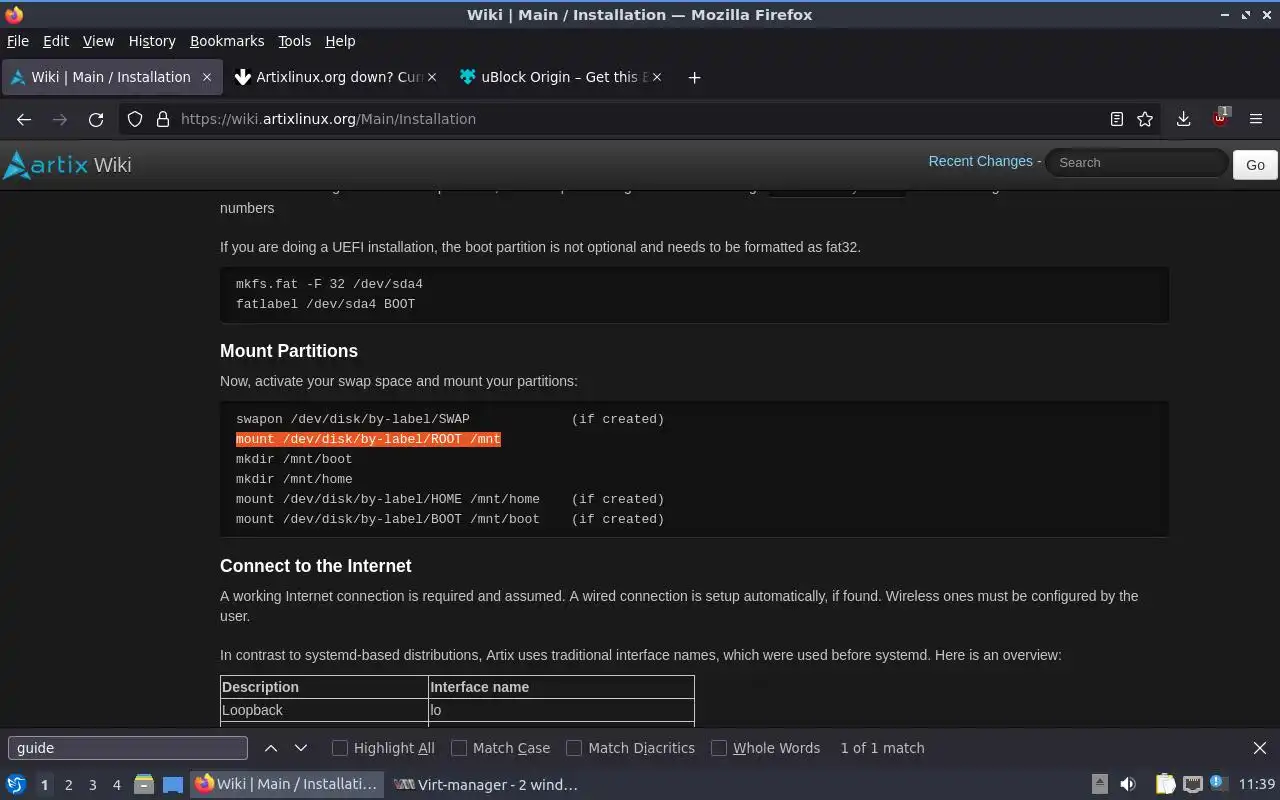Enable Match Diacritics checkbox
1280x800 pixels.
point(574,748)
